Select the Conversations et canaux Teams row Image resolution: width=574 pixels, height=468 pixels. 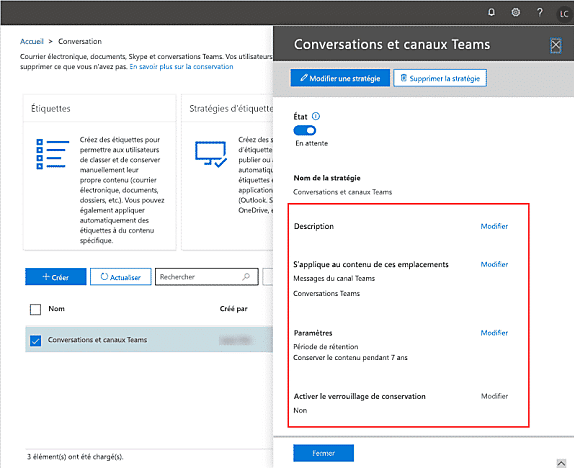tap(149, 340)
